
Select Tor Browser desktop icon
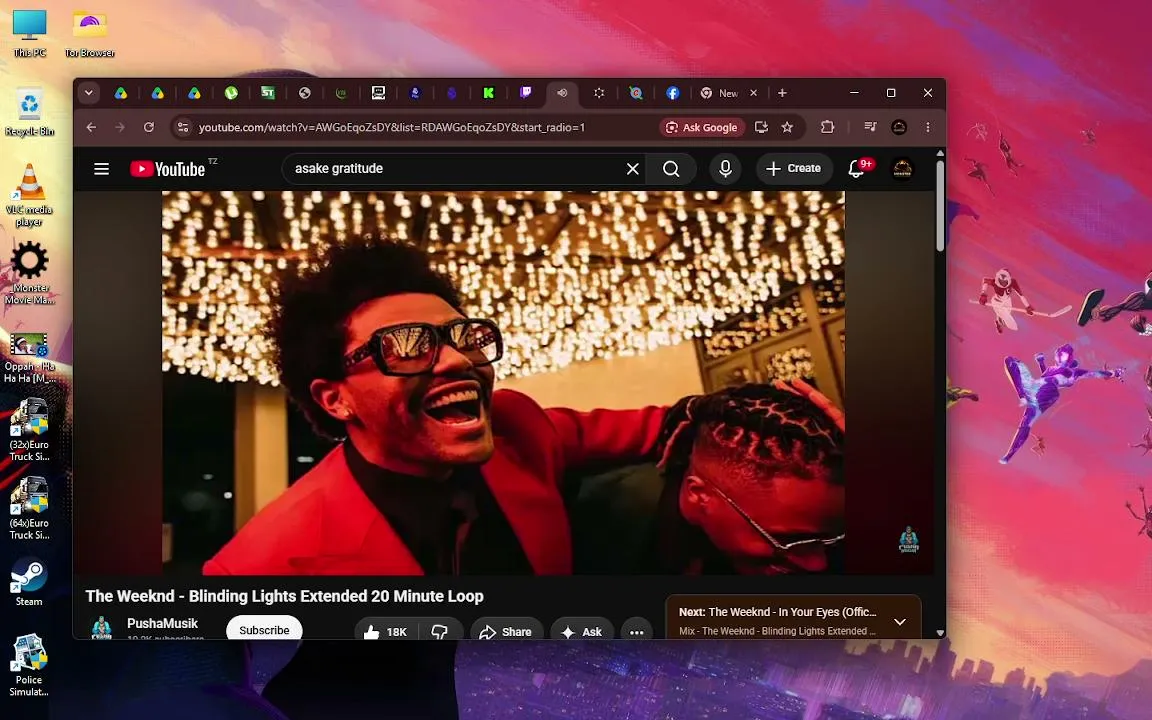[90, 34]
